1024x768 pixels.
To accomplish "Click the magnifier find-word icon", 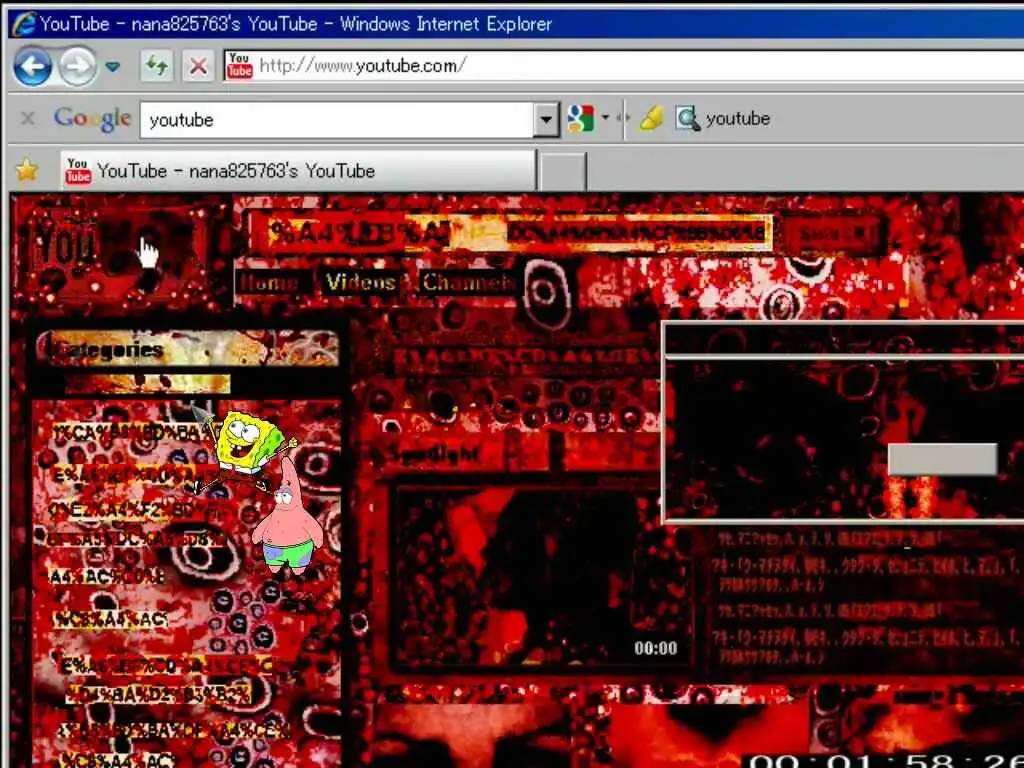I will coord(687,119).
